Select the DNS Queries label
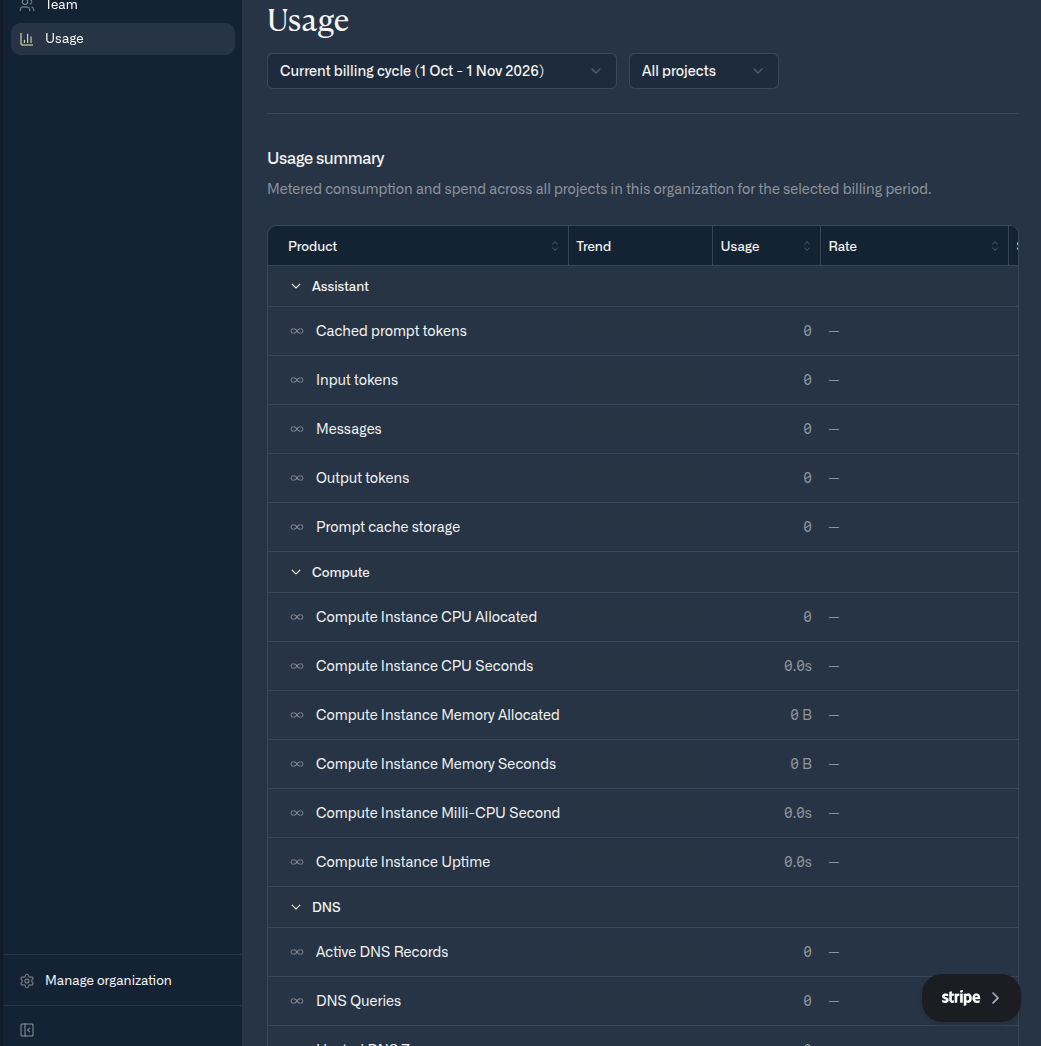The width and height of the screenshot is (1041, 1046). click(359, 1001)
